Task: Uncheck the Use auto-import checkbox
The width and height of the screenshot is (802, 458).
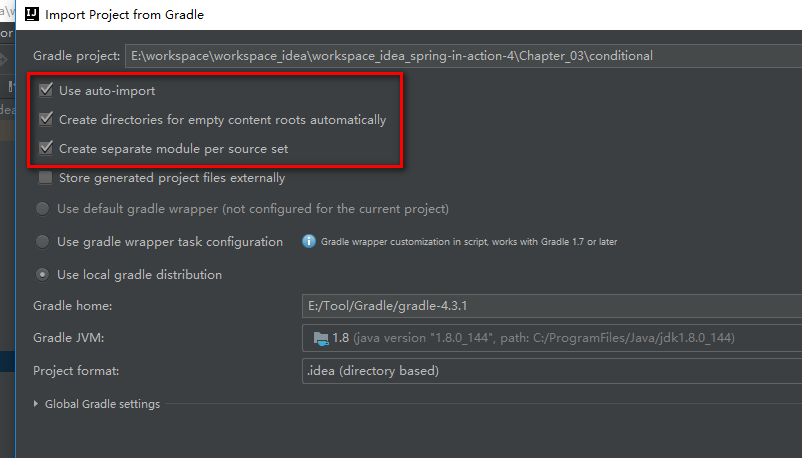Action: 46,90
